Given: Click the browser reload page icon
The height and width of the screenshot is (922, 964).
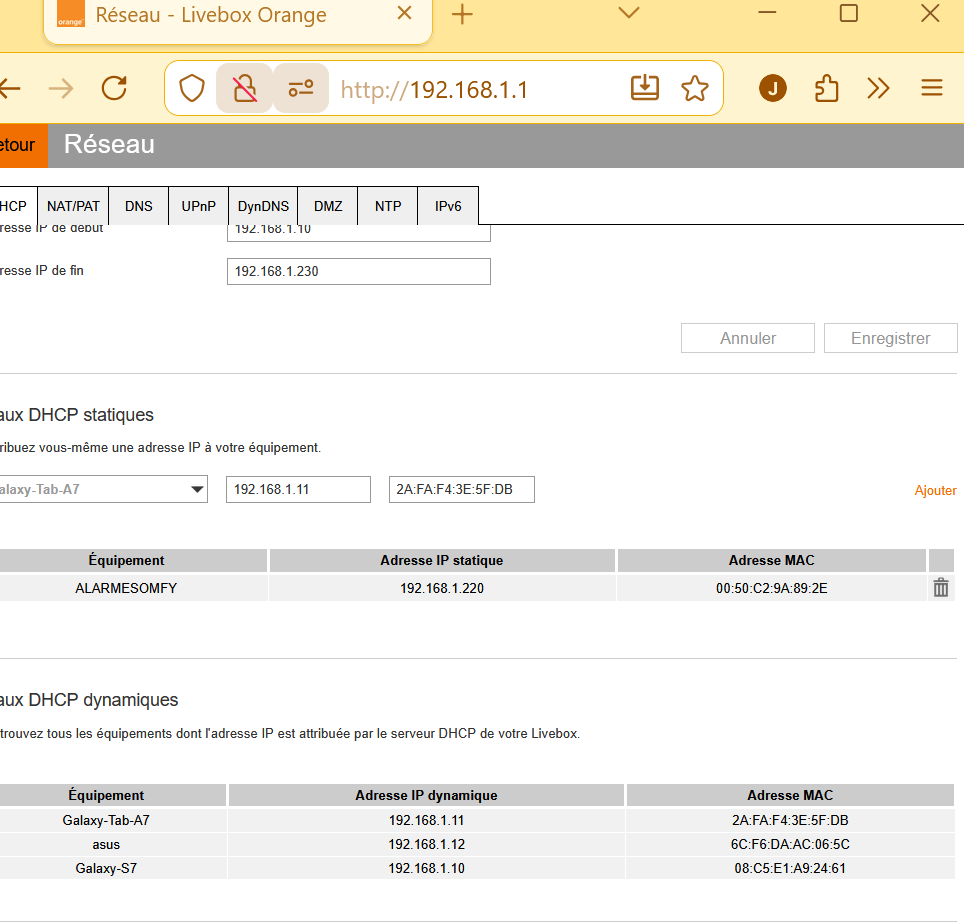Looking at the screenshot, I should coord(115,89).
